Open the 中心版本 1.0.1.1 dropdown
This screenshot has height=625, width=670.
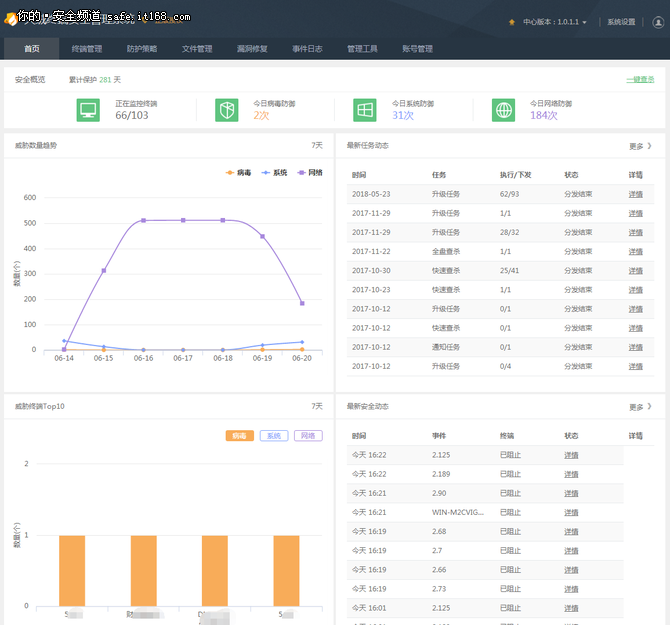(555, 22)
